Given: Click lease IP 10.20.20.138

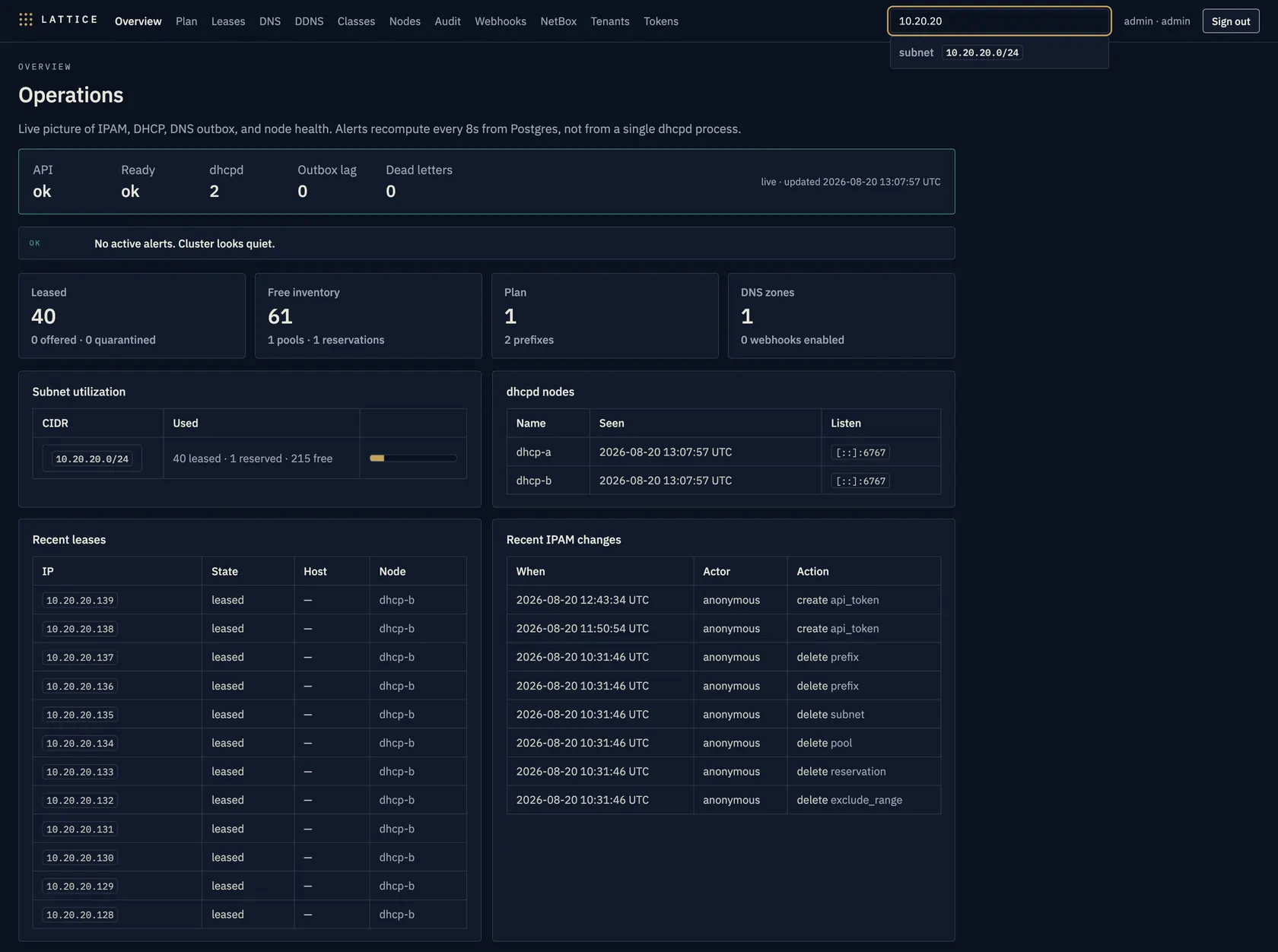Looking at the screenshot, I should coord(80,629).
